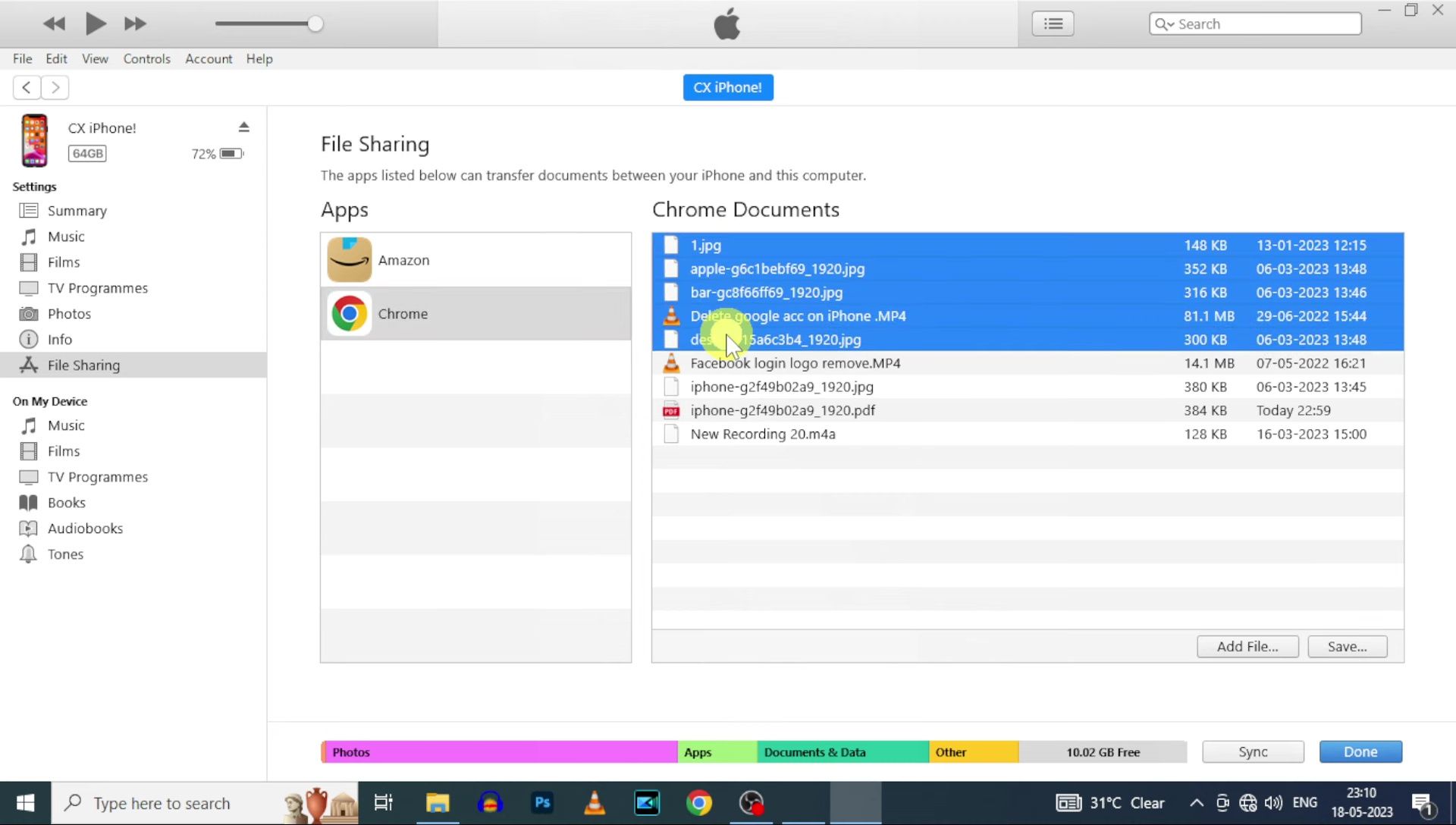1456x825 pixels.
Task: Select iphone-g2f49b02a9_1920.jpg file
Action: point(1028,386)
